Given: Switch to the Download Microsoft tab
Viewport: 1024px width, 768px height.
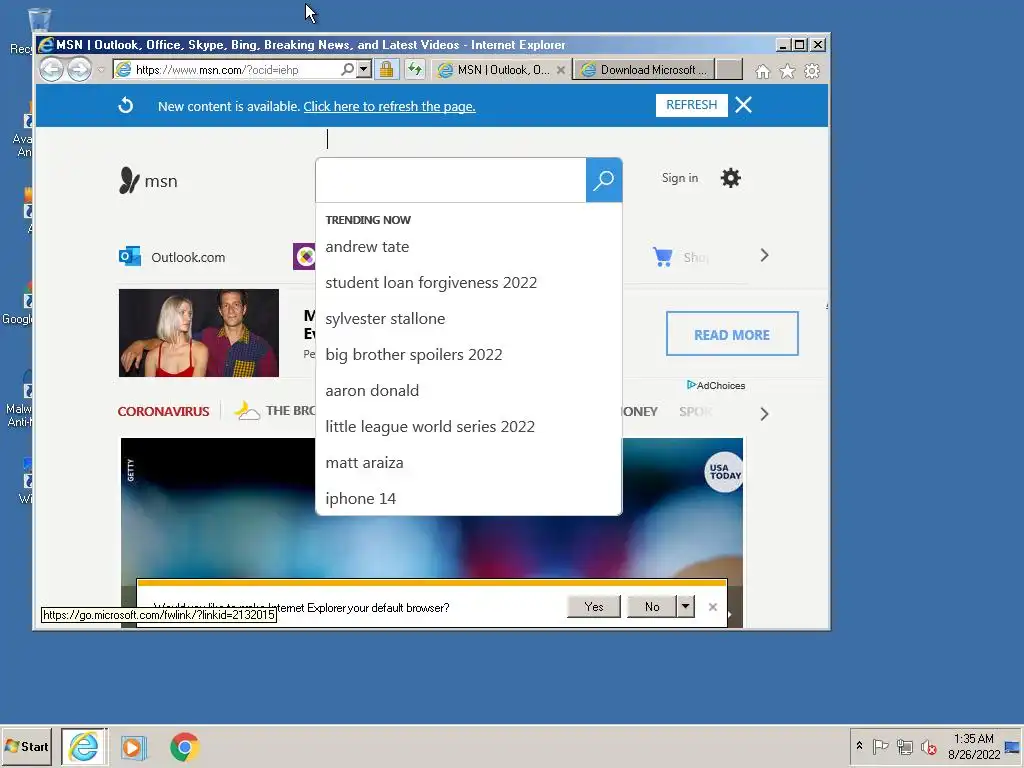Looking at the screenshot, I should click(x=645, y=70).
